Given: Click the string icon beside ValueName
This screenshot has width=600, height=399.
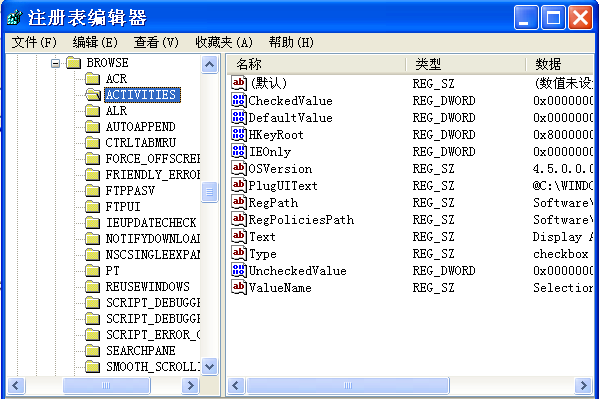Looking at the screenshot, I should coord(239,287).
